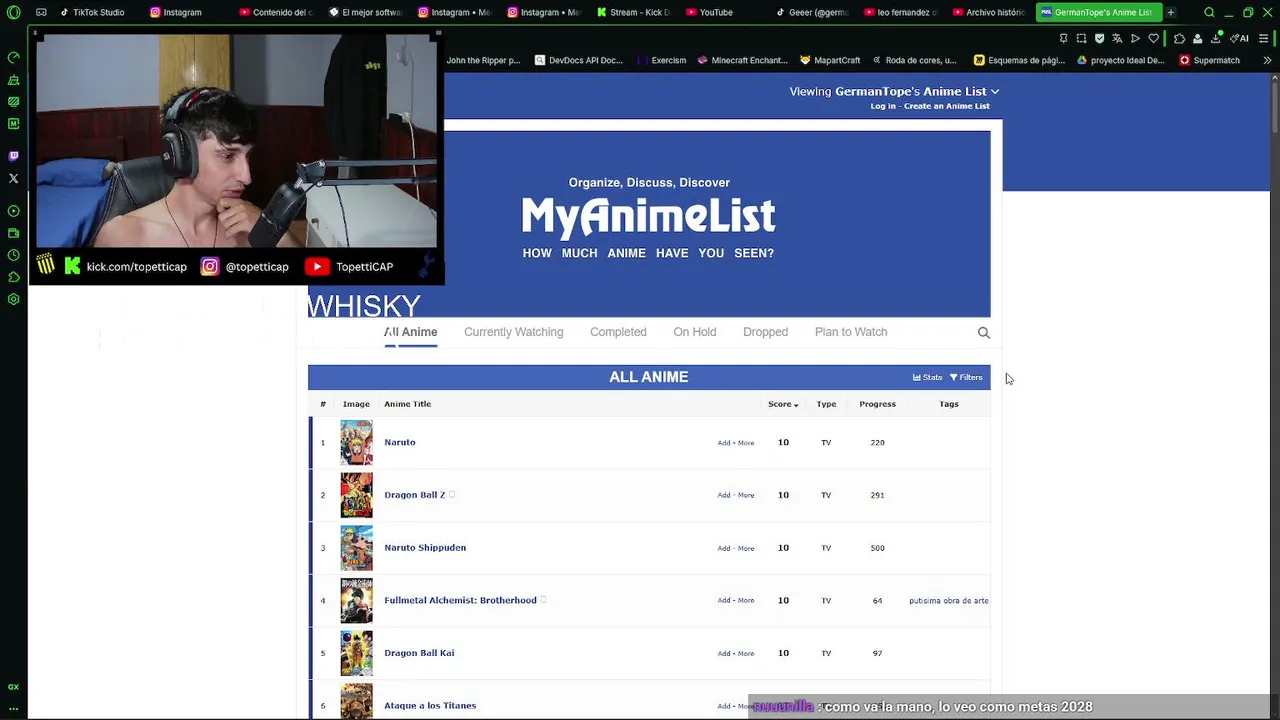The height and width of the screenshot is (720, 1280).
Task: Select the Currently Watching list tab
Action: point(513,332)
